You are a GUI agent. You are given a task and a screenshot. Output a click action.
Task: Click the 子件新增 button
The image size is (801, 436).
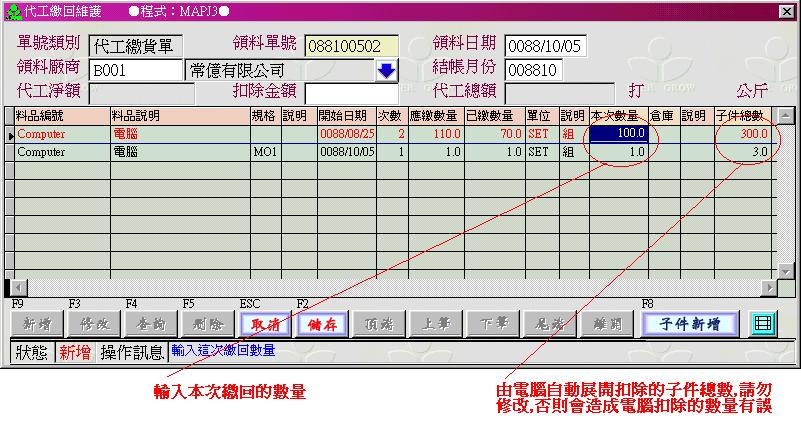click(x=690, y=324)
